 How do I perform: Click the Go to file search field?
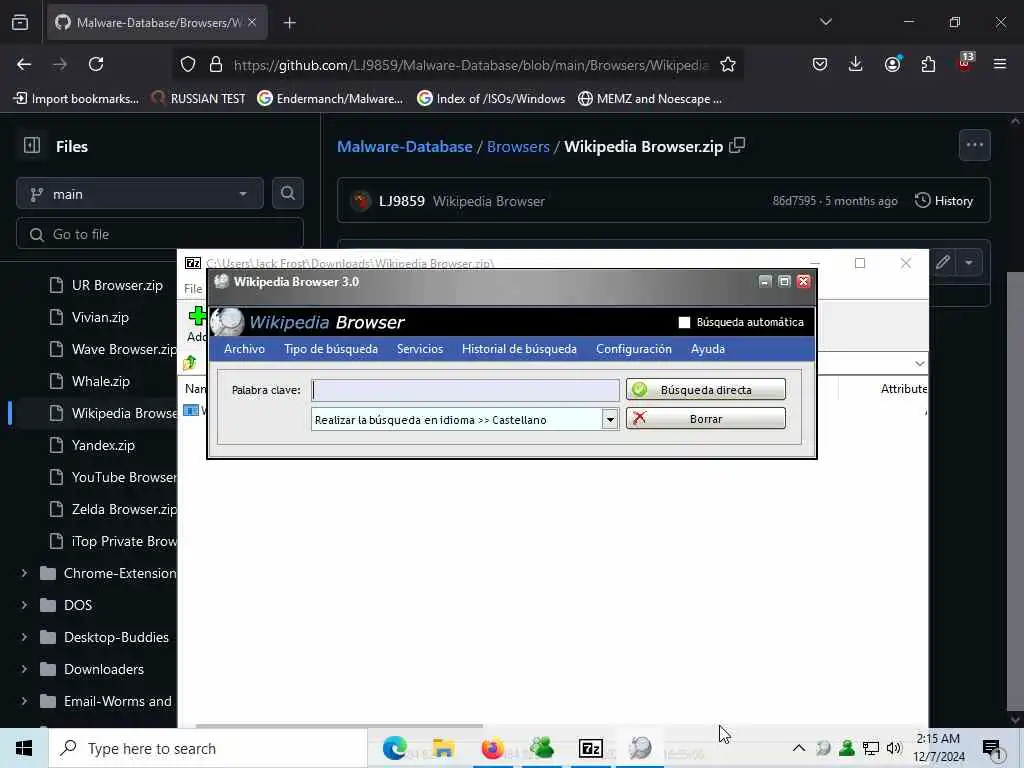160,234
